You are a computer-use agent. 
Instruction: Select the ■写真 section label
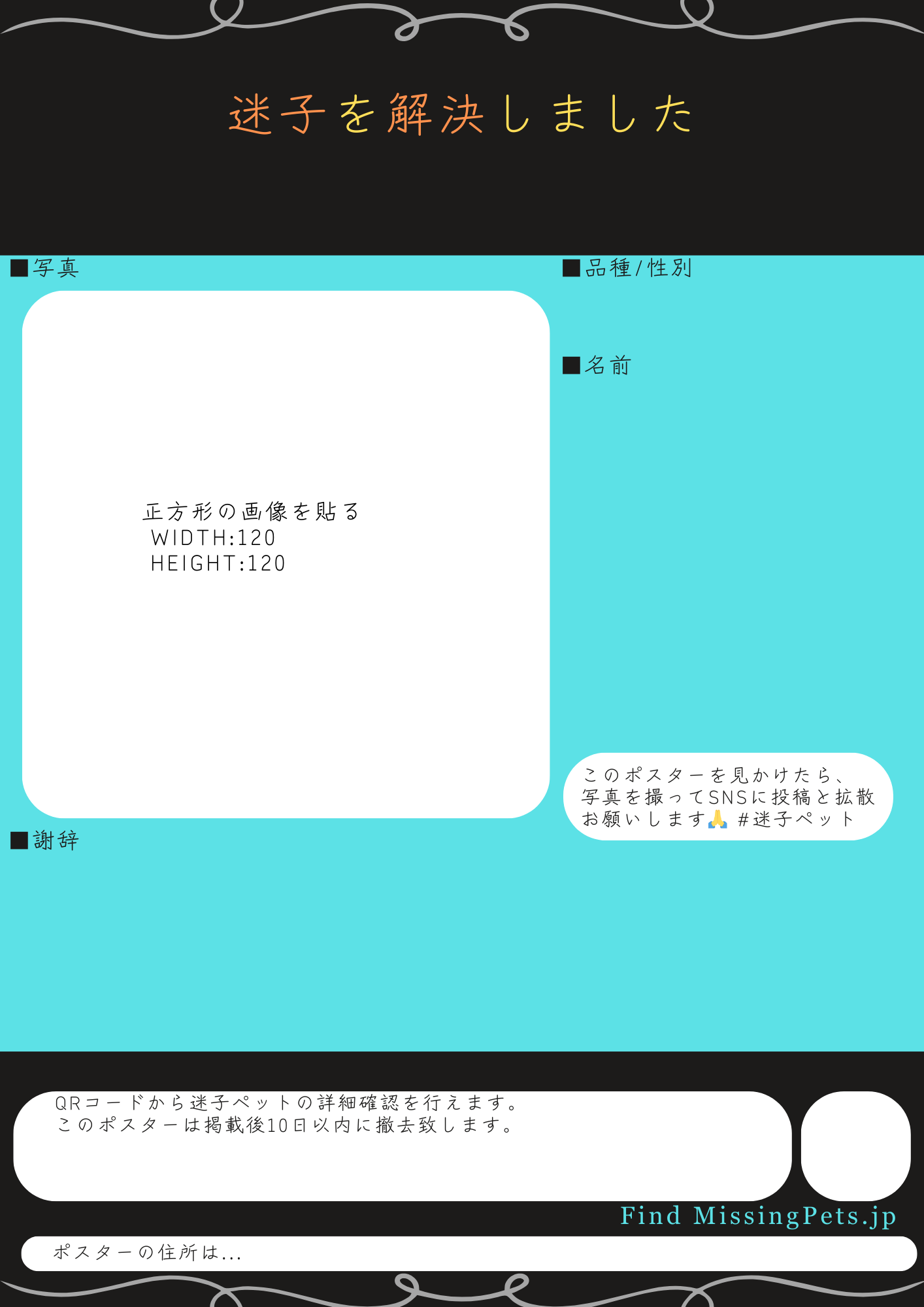click(44, 268)
